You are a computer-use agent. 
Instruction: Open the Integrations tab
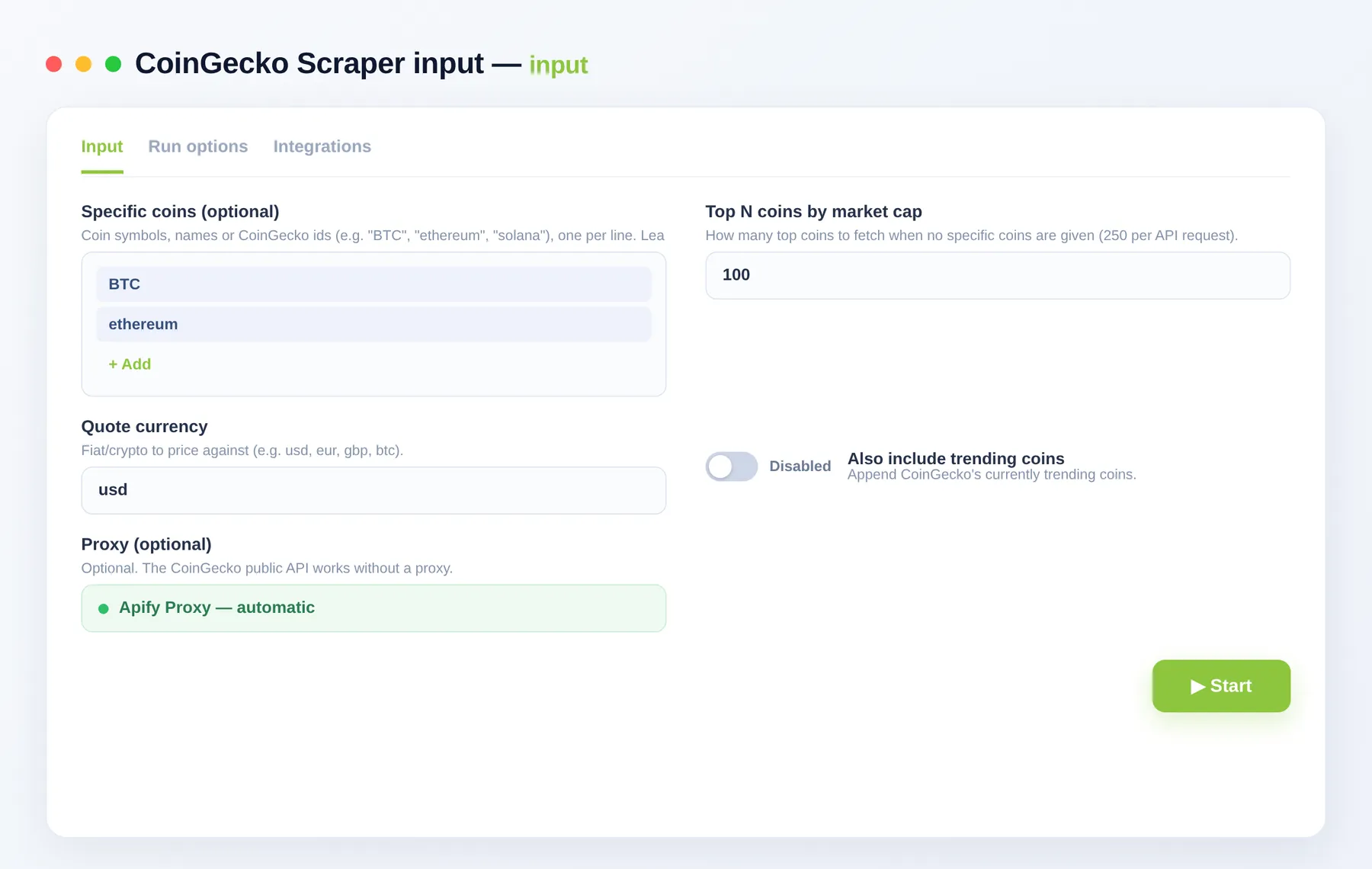tap(322, 146)
